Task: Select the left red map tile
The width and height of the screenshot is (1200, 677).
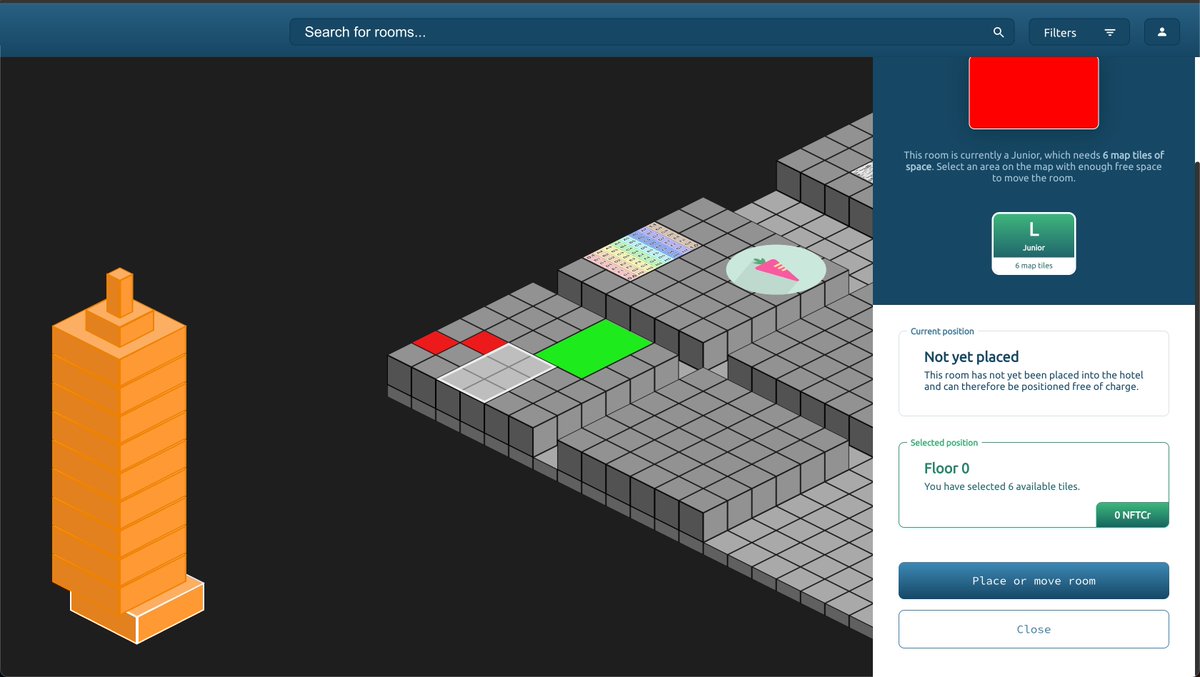Action: [x=435, y=342]
